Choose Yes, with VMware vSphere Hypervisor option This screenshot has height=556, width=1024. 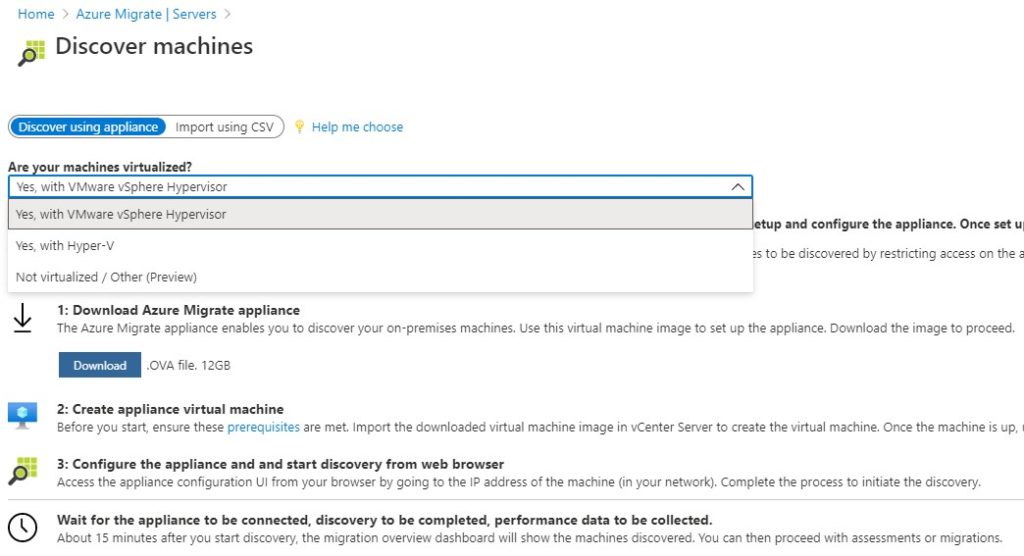click(x=380, y=214)
